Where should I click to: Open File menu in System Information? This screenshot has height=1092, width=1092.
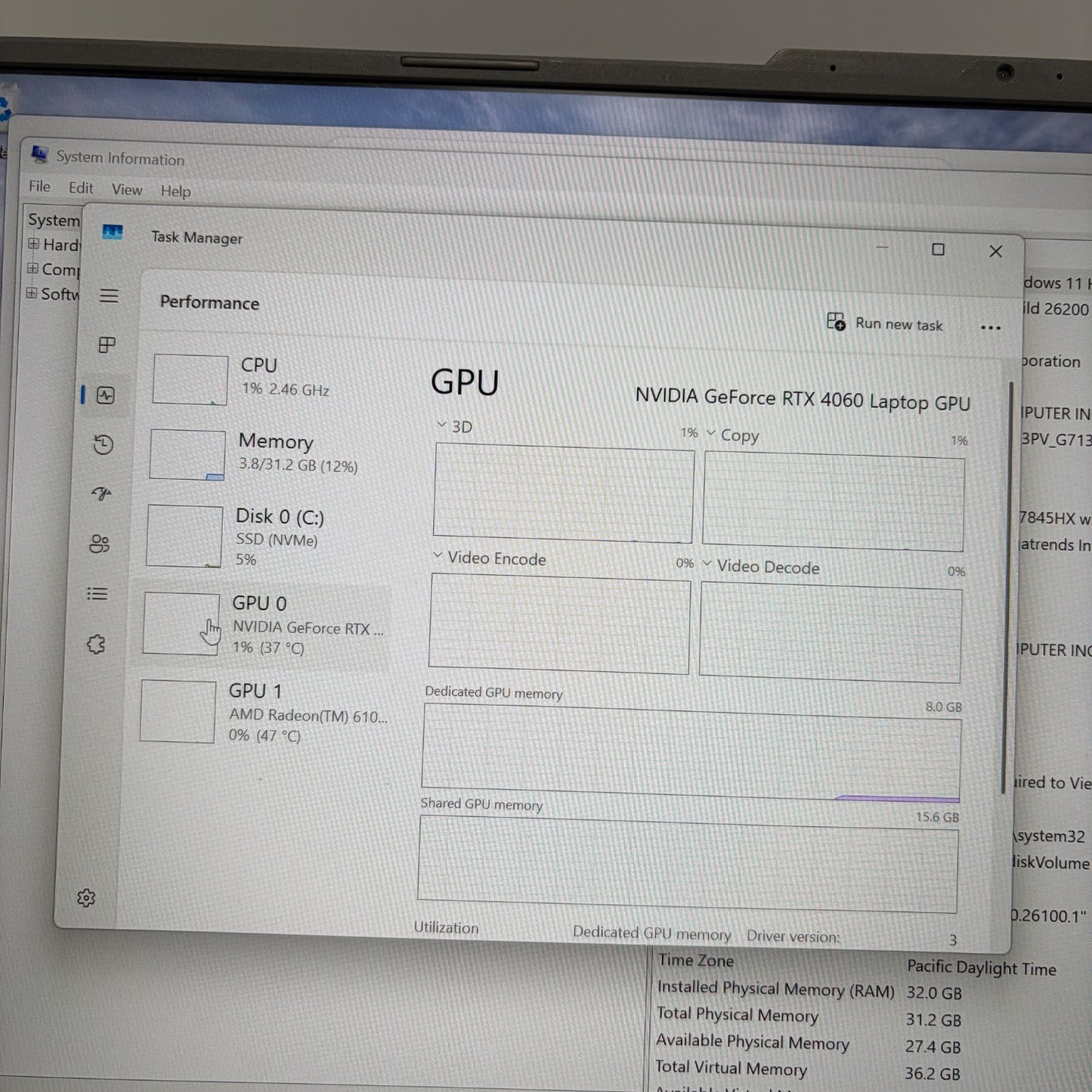click(39, 186)
